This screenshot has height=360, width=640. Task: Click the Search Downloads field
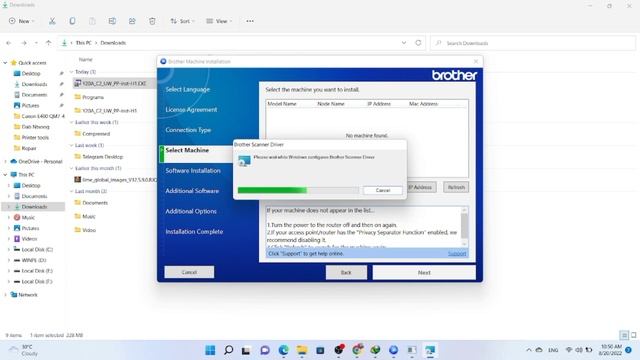point(533,43)
